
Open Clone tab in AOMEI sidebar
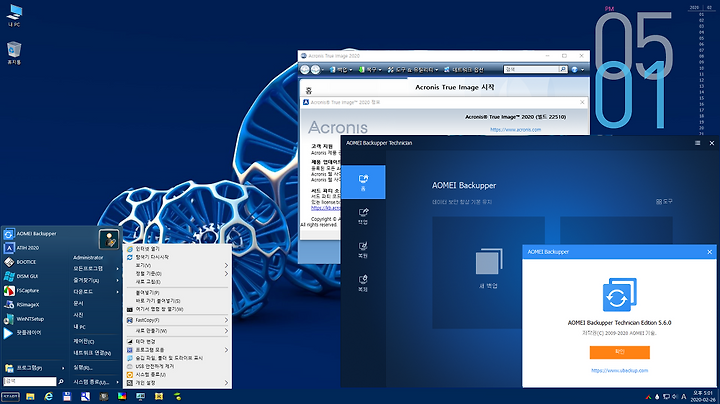[x=363, y=283]
